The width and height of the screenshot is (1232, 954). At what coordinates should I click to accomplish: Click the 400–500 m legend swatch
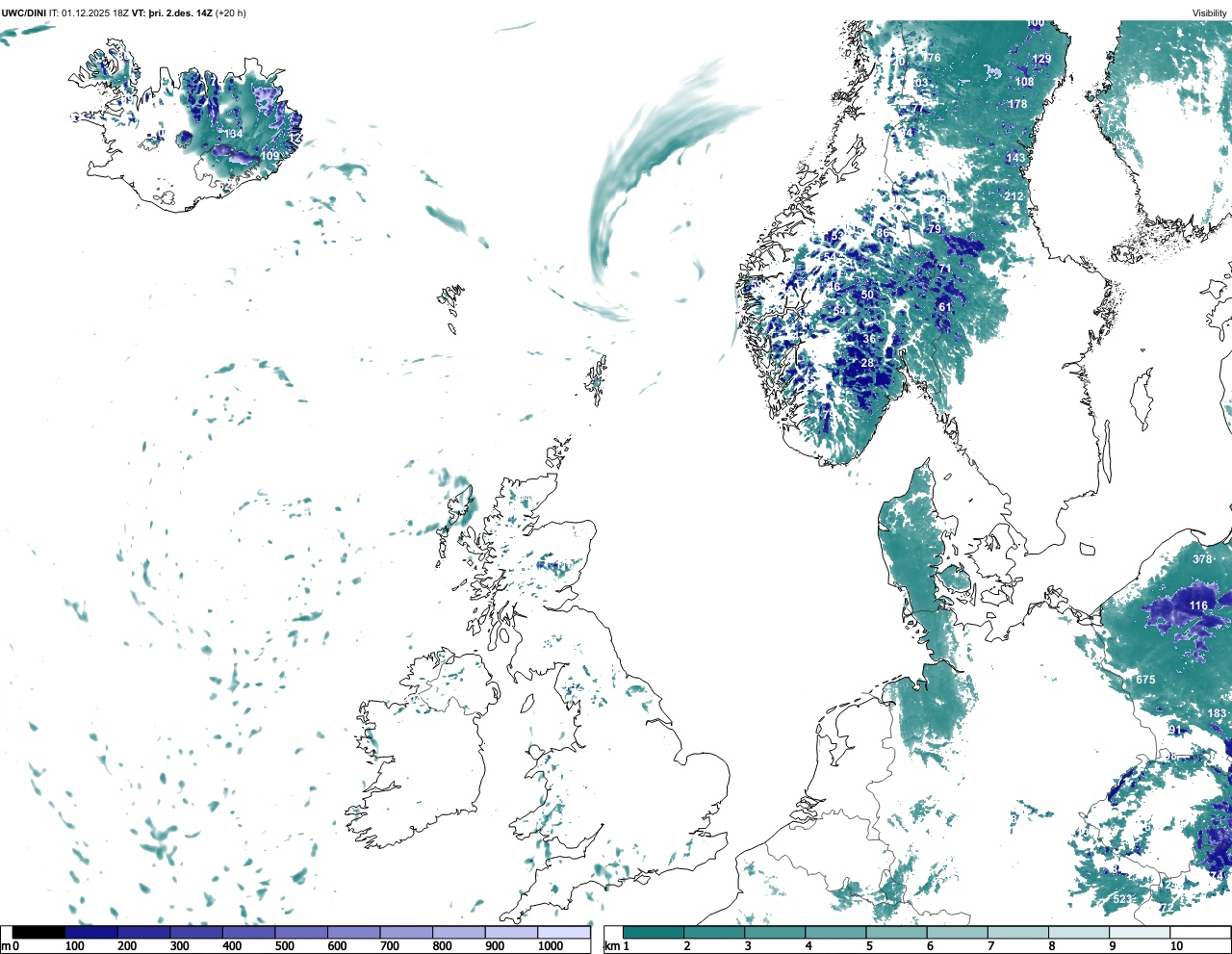click(x=248, y=932)
